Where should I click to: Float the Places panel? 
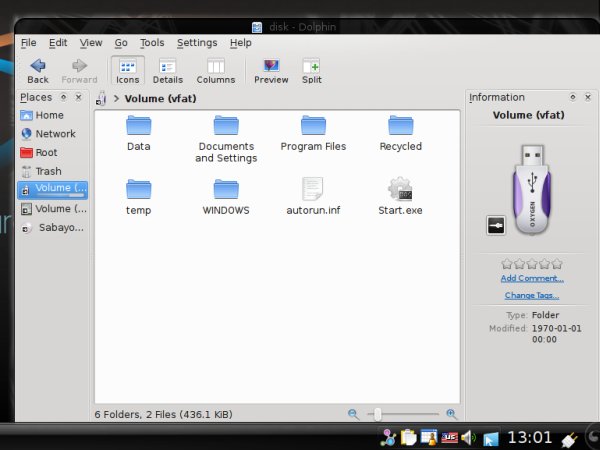click(64, 97)
